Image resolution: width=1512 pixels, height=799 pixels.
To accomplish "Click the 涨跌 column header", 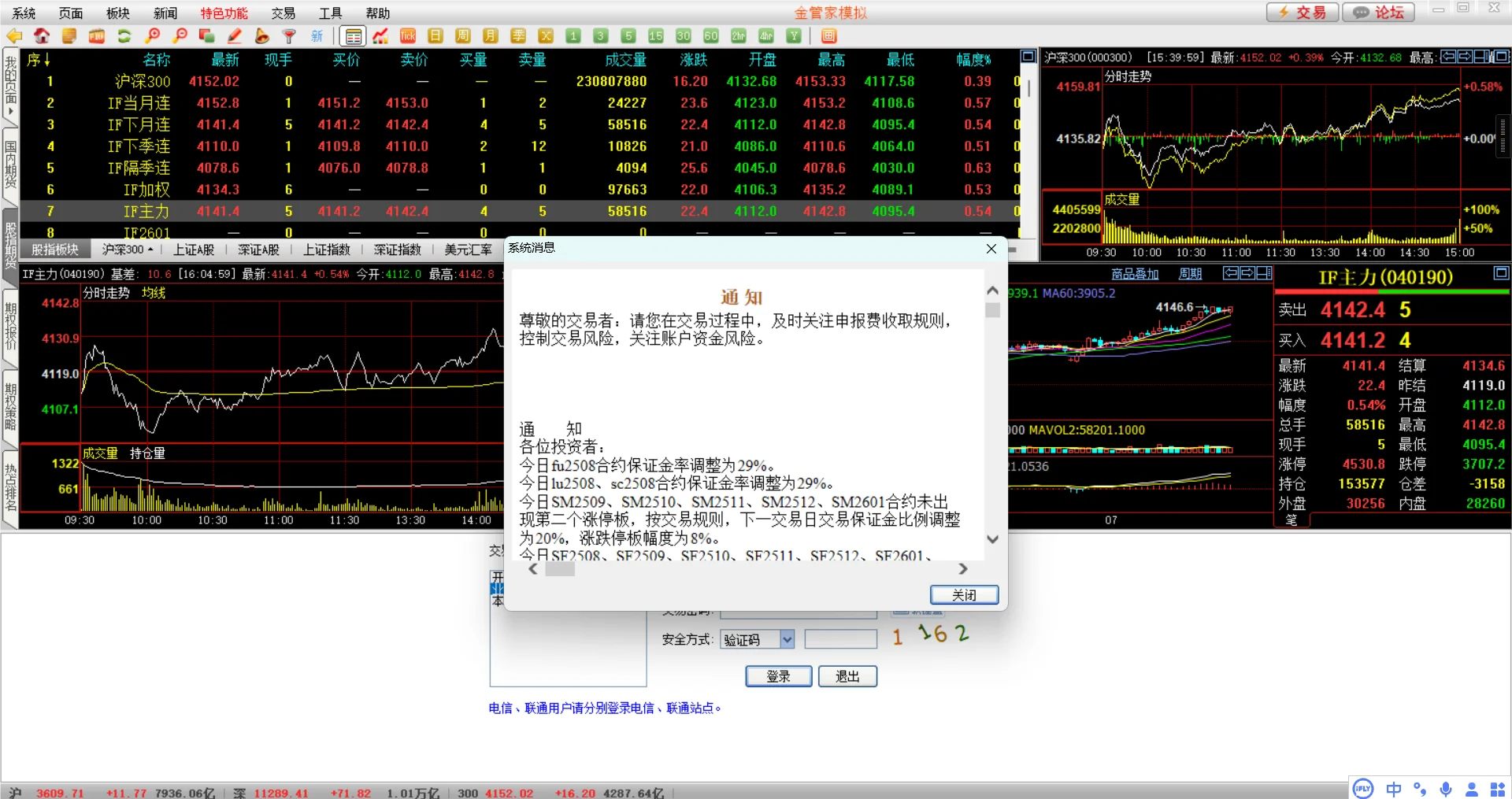I will (x=694, y=60).
